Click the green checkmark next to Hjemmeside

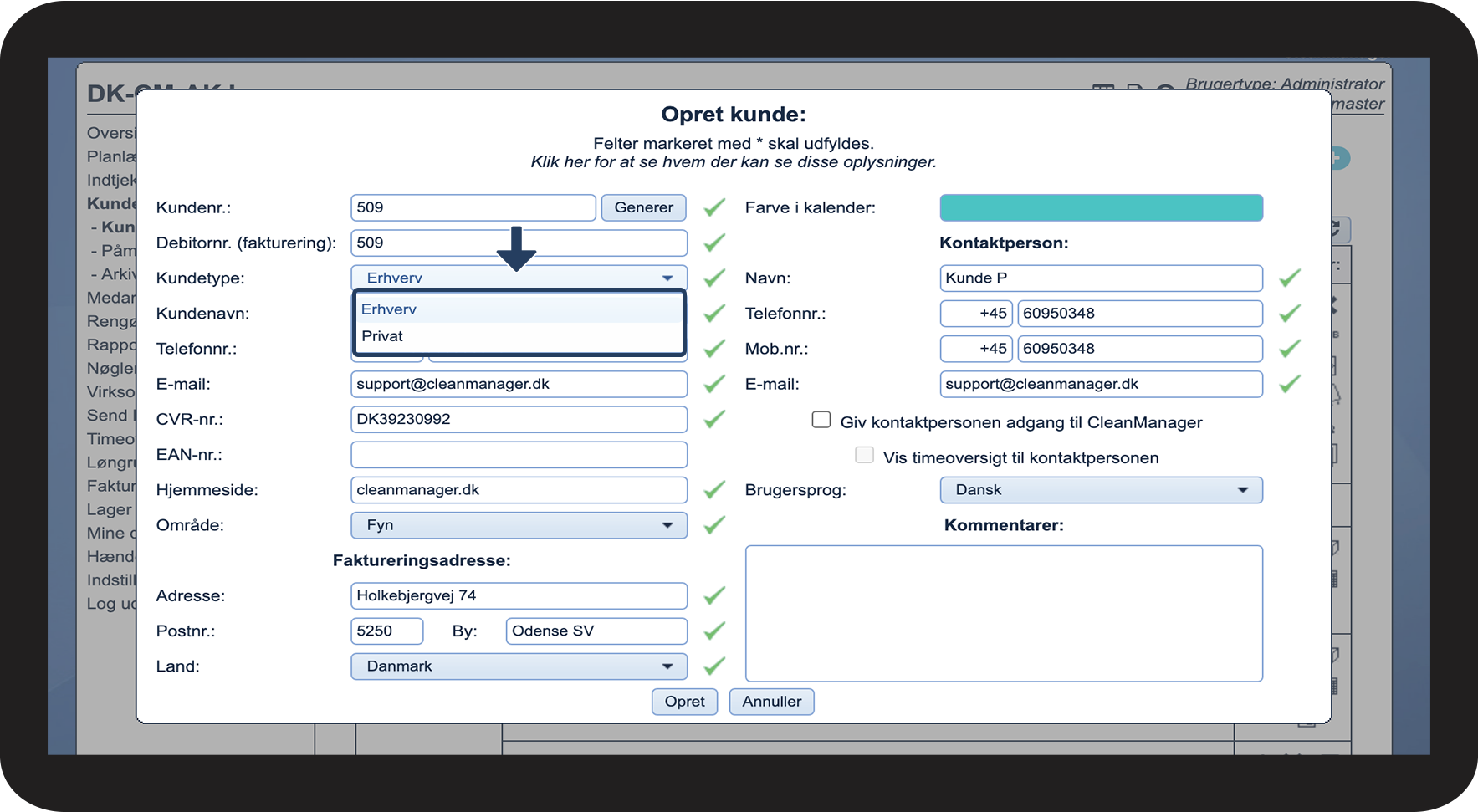[x=713, y=490]
